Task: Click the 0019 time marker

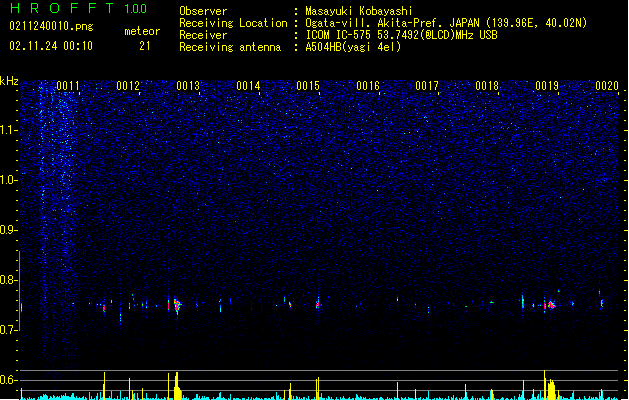Action: pyautogui.click(x=547, y=86)
